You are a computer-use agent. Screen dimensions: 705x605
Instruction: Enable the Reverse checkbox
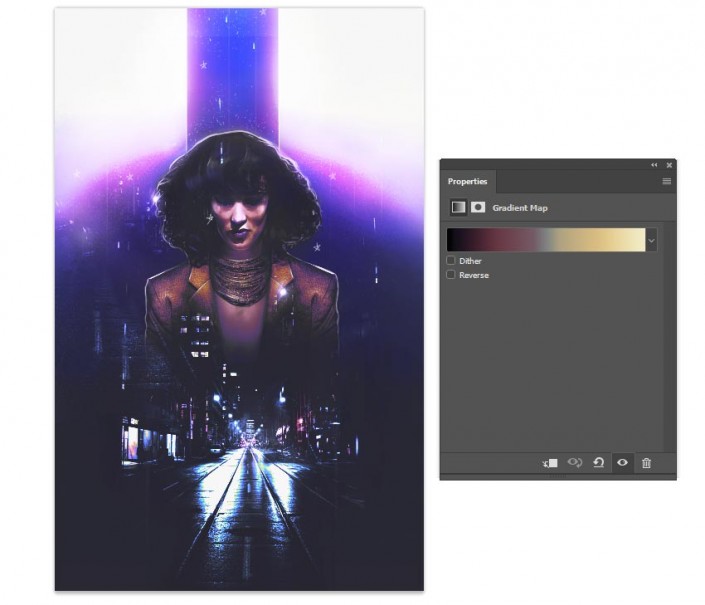451,275
